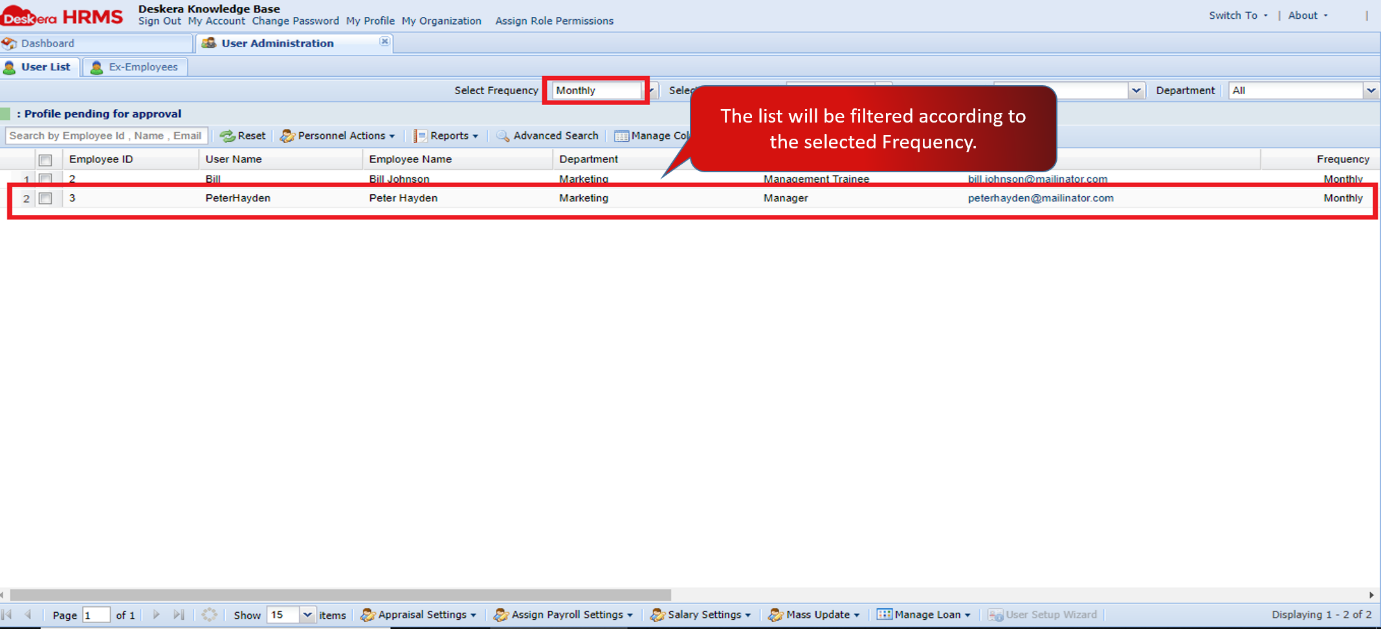Open Advanced Search

(547, 136)
